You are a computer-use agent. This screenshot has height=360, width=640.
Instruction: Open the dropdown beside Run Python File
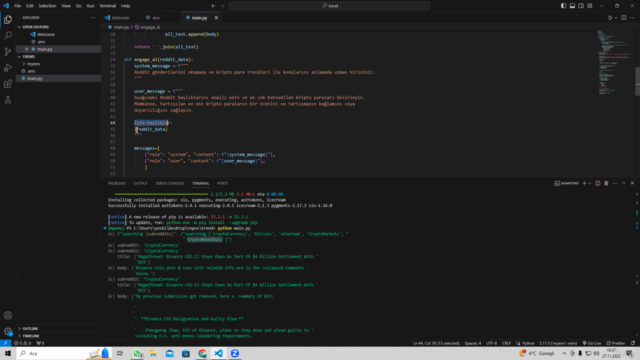tap(616, 18)
